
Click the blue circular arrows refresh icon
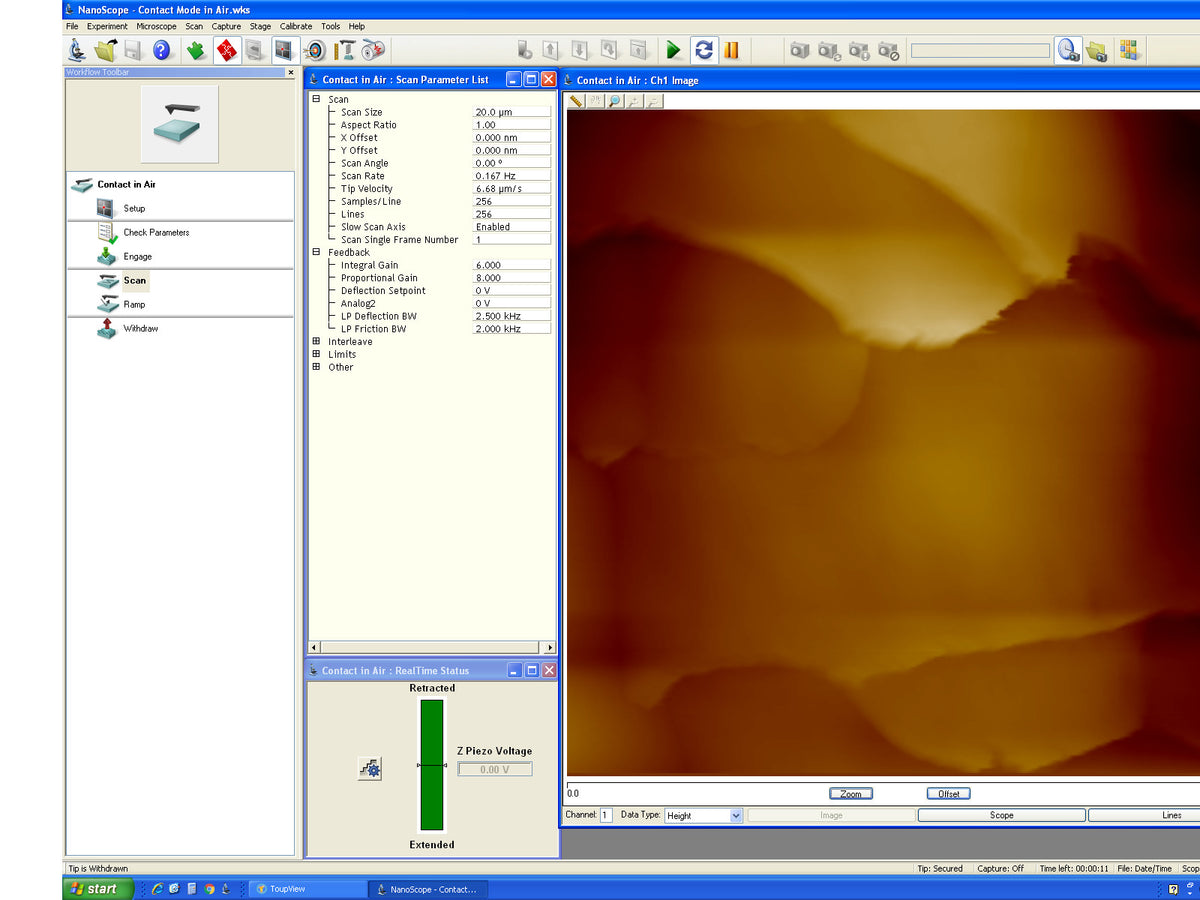coord(703,50)
